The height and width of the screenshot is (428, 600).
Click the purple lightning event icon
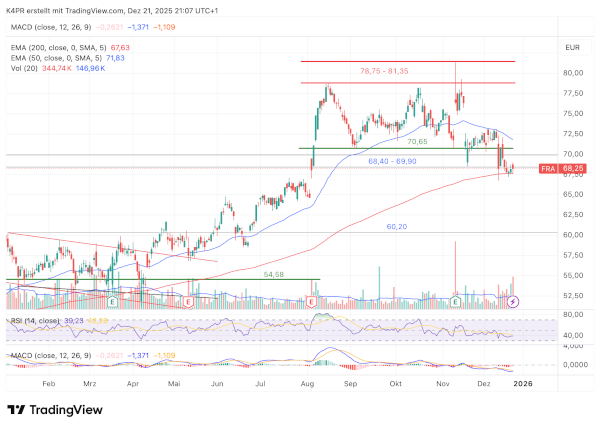tap(513, 300)
